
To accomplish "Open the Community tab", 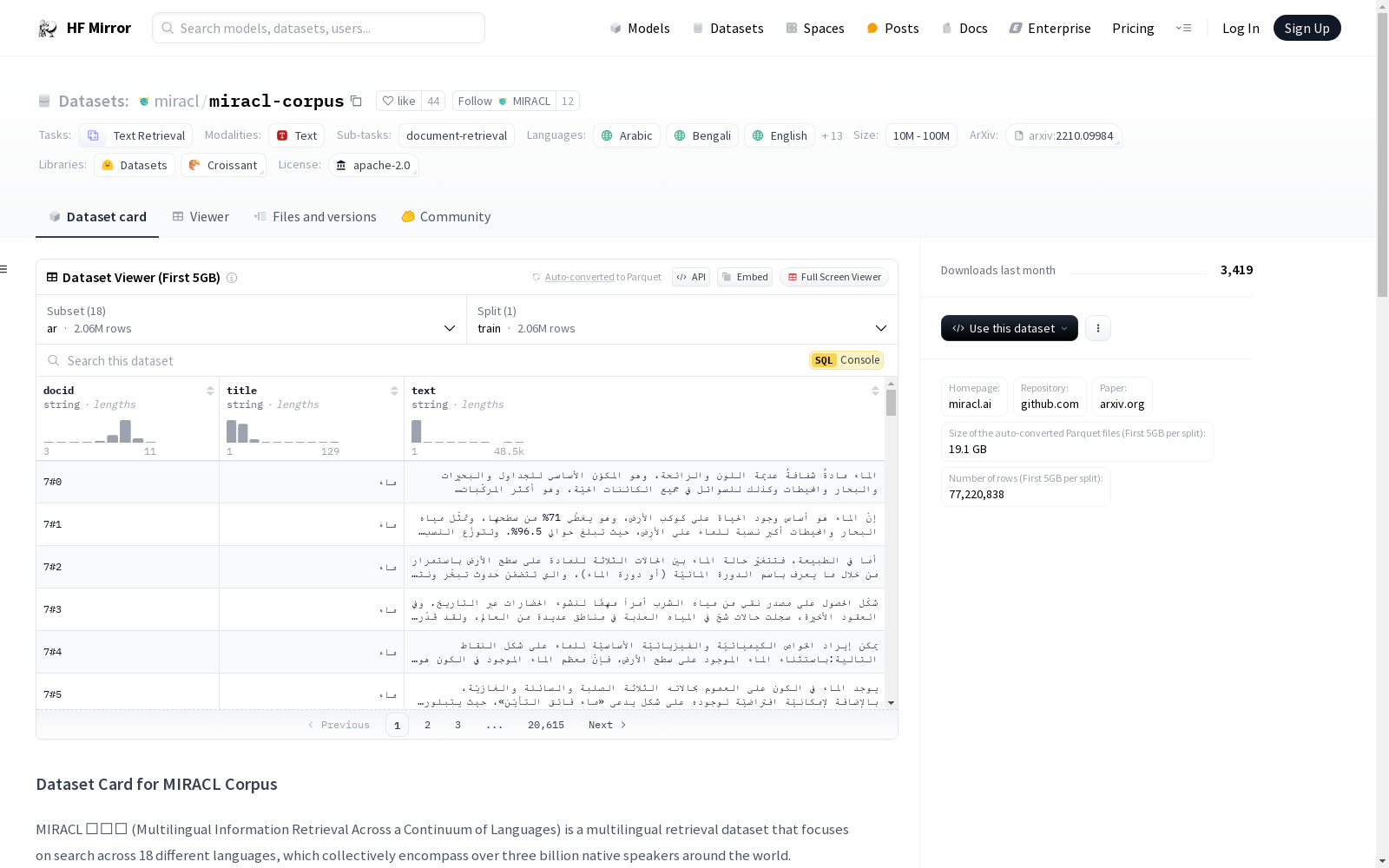I will (446, 217).
